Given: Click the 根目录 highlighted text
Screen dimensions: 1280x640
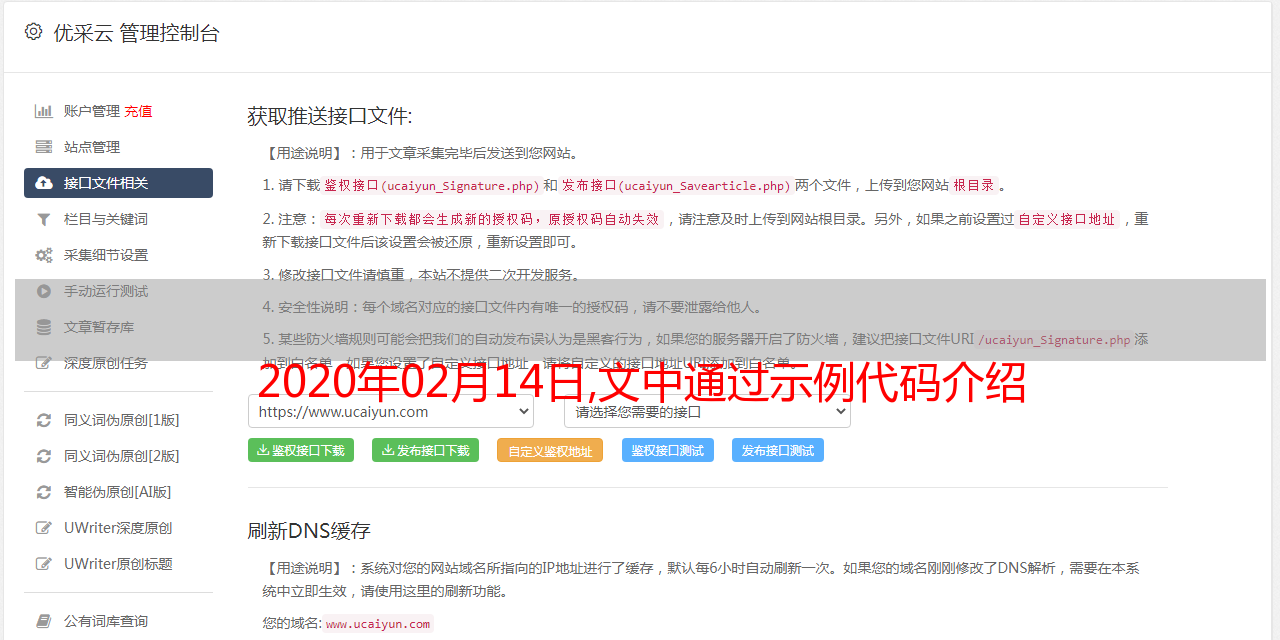Looking at the screenshot, I should click(974, 185).
